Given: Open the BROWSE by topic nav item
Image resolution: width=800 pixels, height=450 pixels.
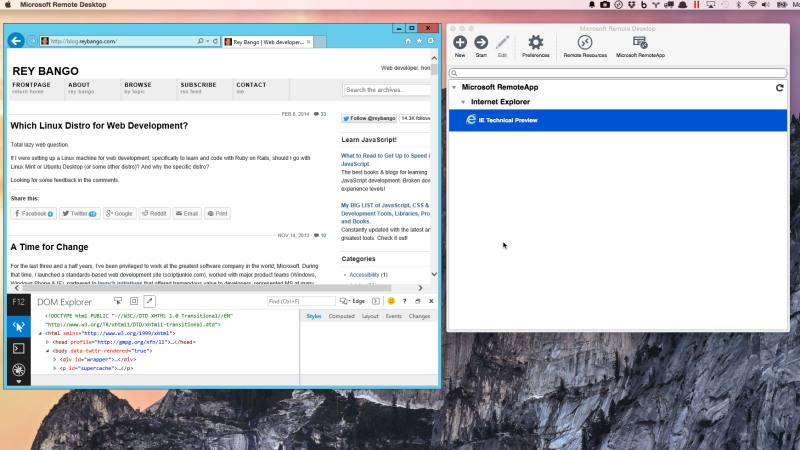Looking at the screenshot, I should point(138,88).
